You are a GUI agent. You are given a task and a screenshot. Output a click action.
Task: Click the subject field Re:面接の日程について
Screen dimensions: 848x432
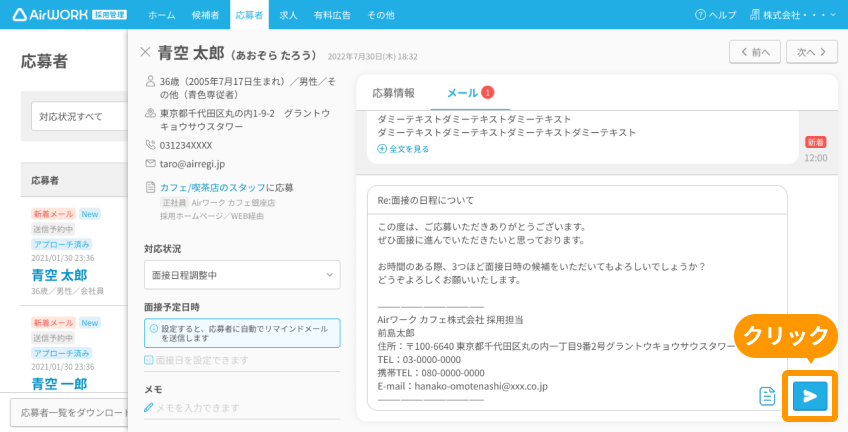pyautogui.click(x=577, y=200)
